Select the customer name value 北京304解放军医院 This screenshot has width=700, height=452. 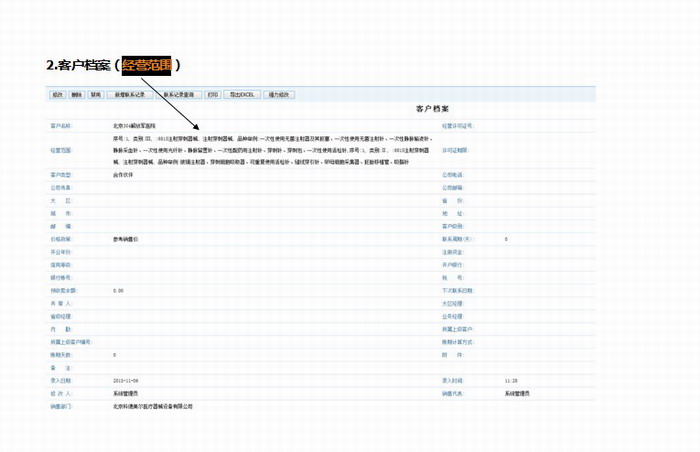135,127
